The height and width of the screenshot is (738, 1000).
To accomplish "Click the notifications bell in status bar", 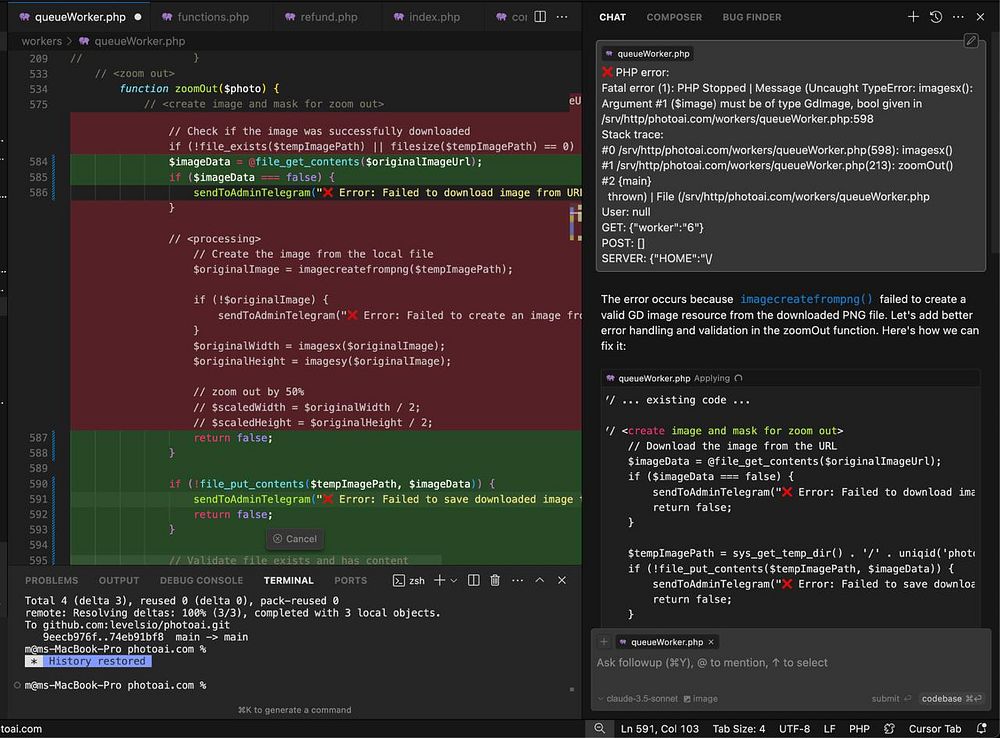I will (x=979, y=729).
